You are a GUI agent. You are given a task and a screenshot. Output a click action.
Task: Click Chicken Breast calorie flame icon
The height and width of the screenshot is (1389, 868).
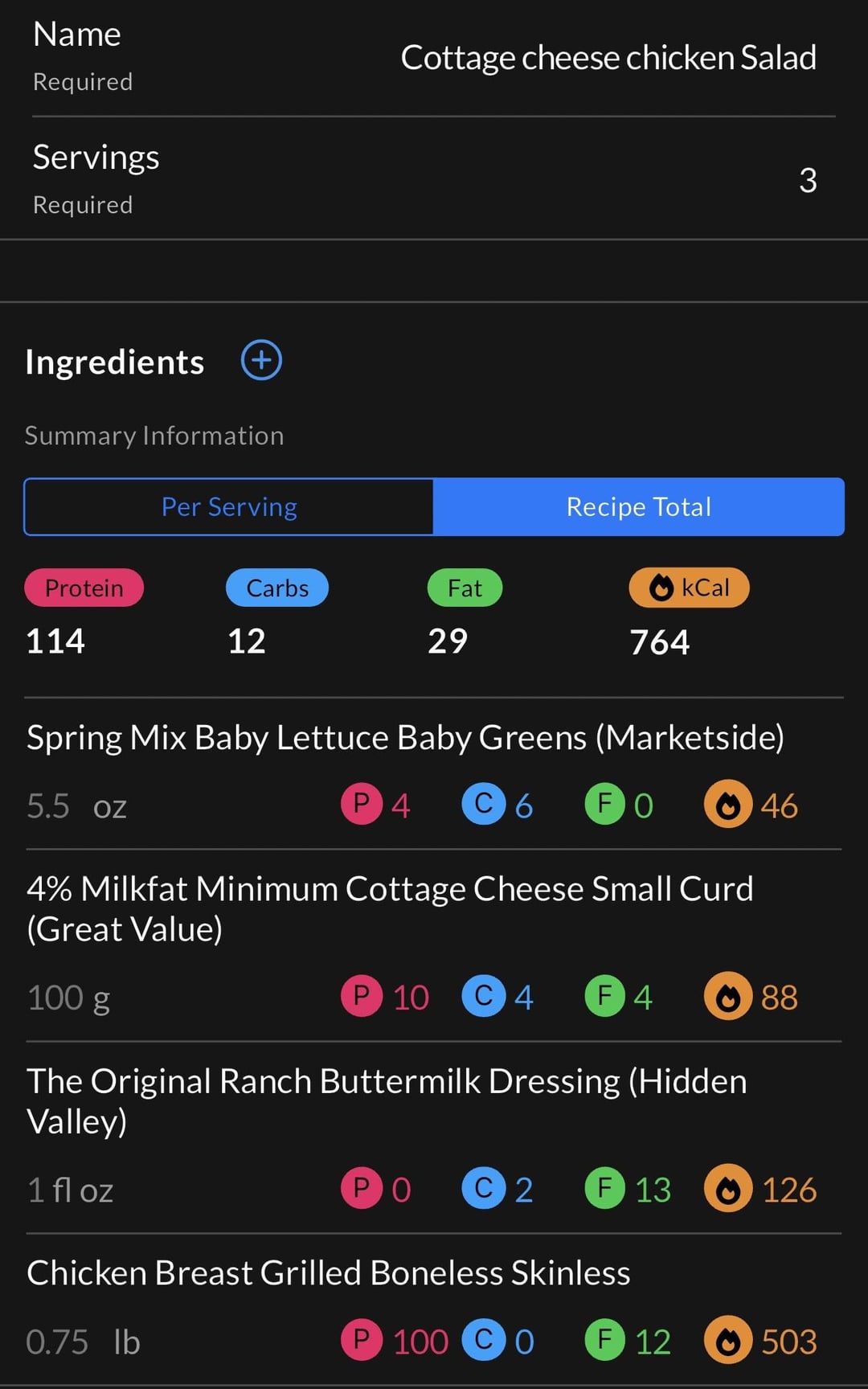coord(727,1340)
